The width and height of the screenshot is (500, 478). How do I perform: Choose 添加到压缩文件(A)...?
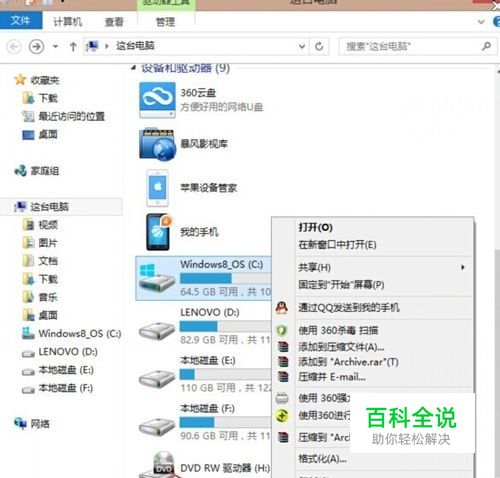(x=341, y=347)
